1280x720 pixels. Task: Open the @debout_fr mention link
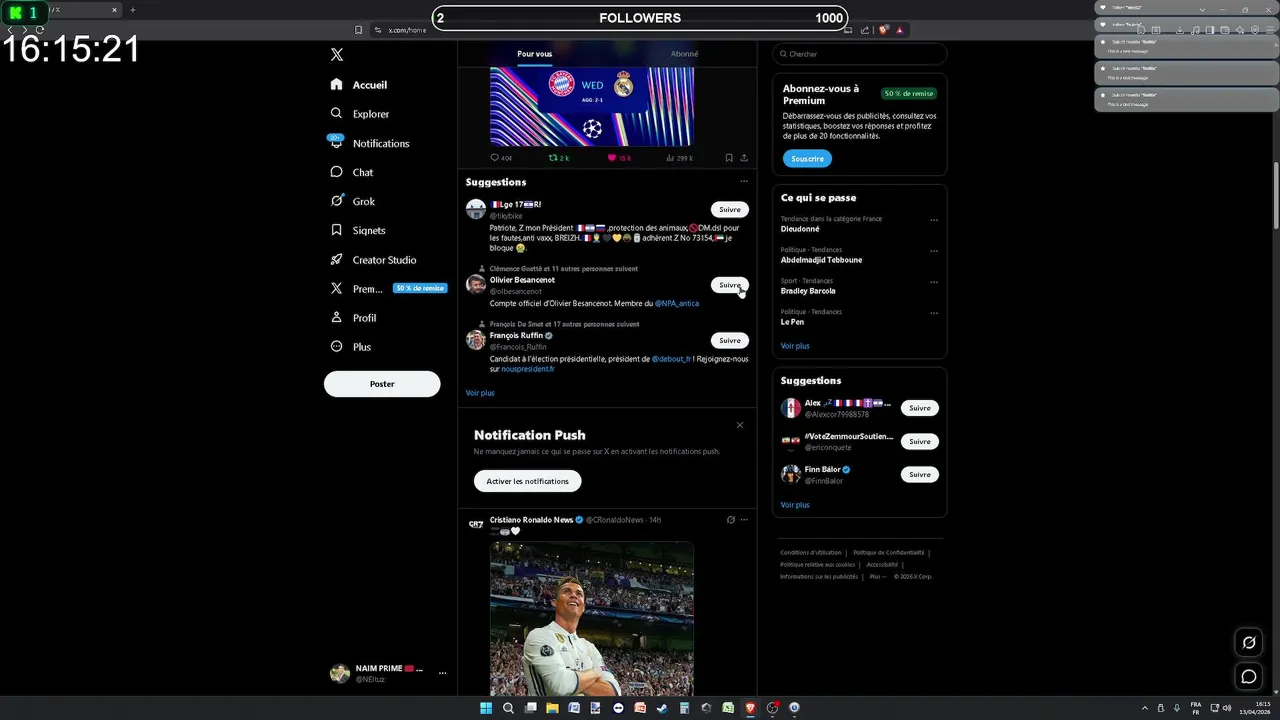[x=672, y=359]
